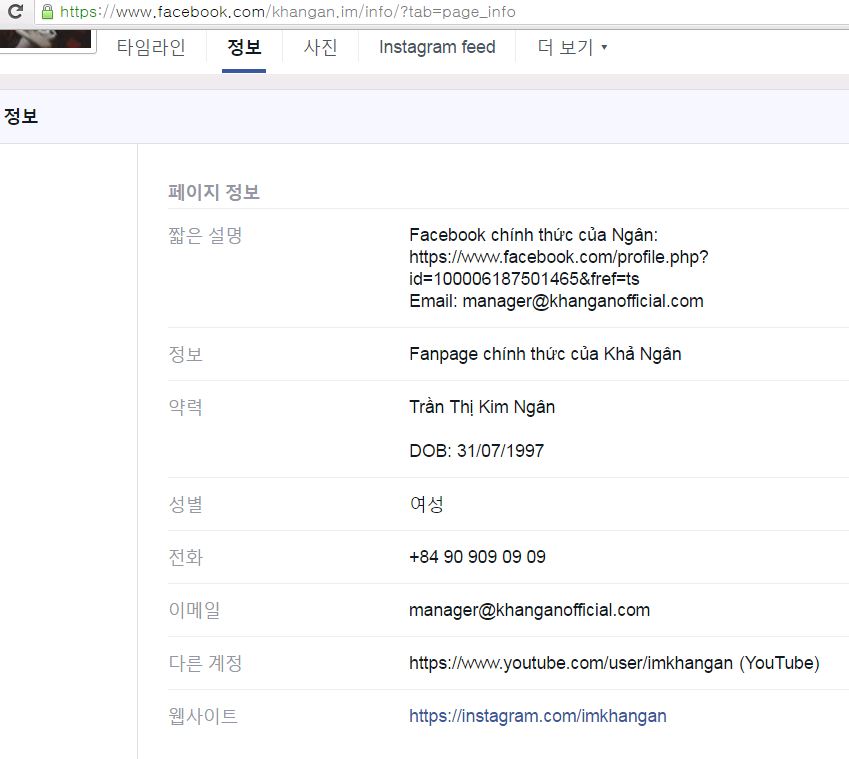This screenshot has width=849, height=759.
Task: Click the email address in 이메일 row
Action: (x=529, y=610)
